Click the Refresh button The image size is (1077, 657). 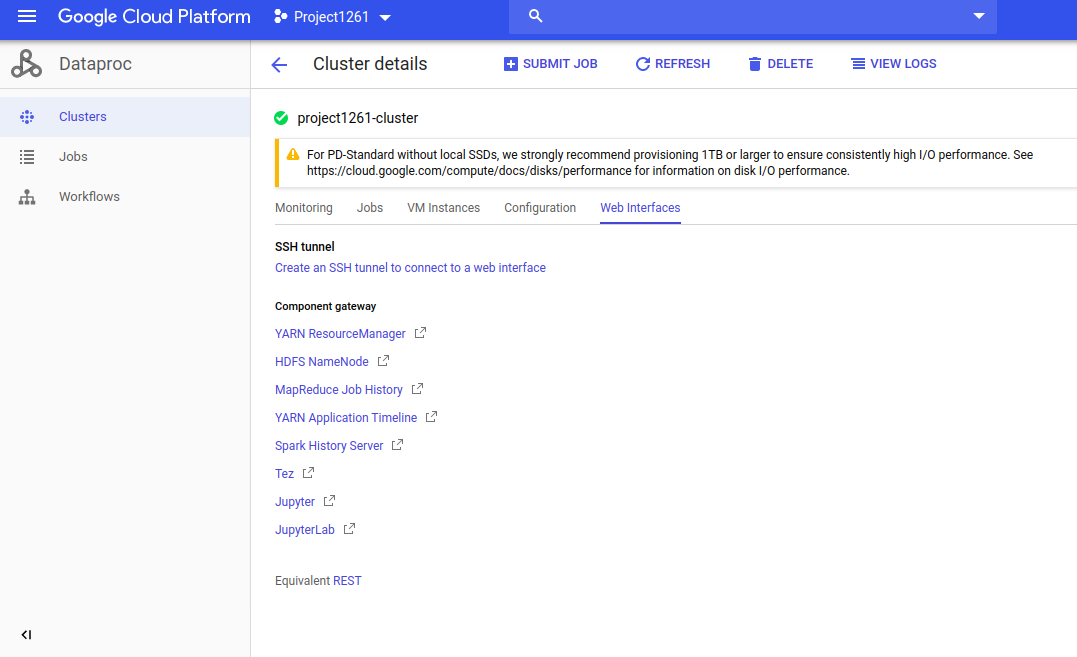pyautogui.click(x=672, y=64)
